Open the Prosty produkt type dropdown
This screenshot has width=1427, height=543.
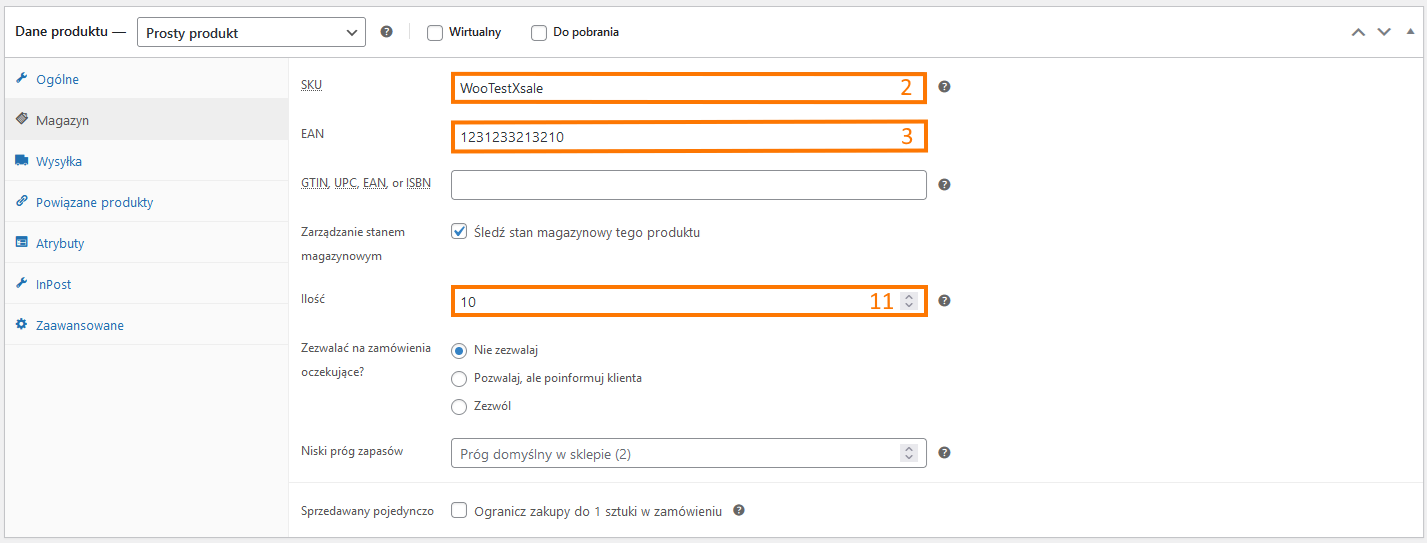[x=251, y=33]
